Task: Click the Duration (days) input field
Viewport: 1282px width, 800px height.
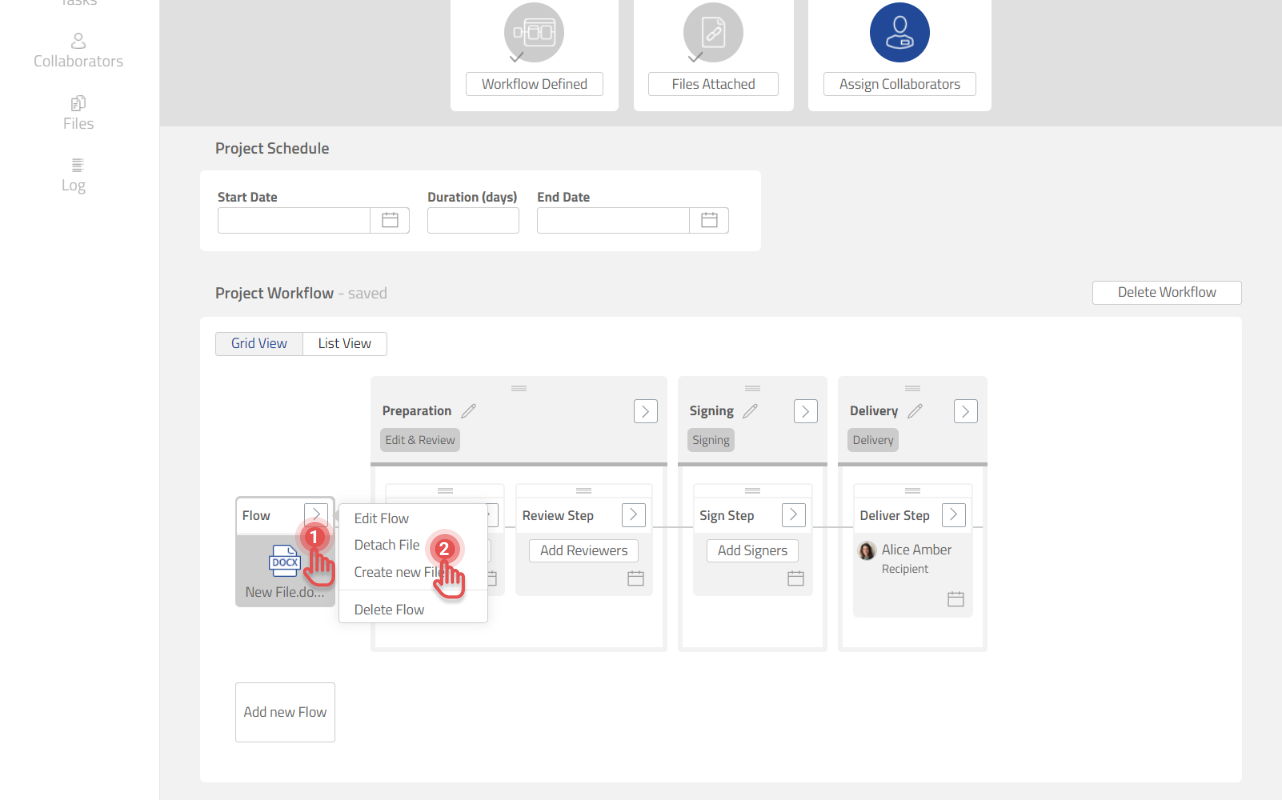Action: click(x=472, y=220)
